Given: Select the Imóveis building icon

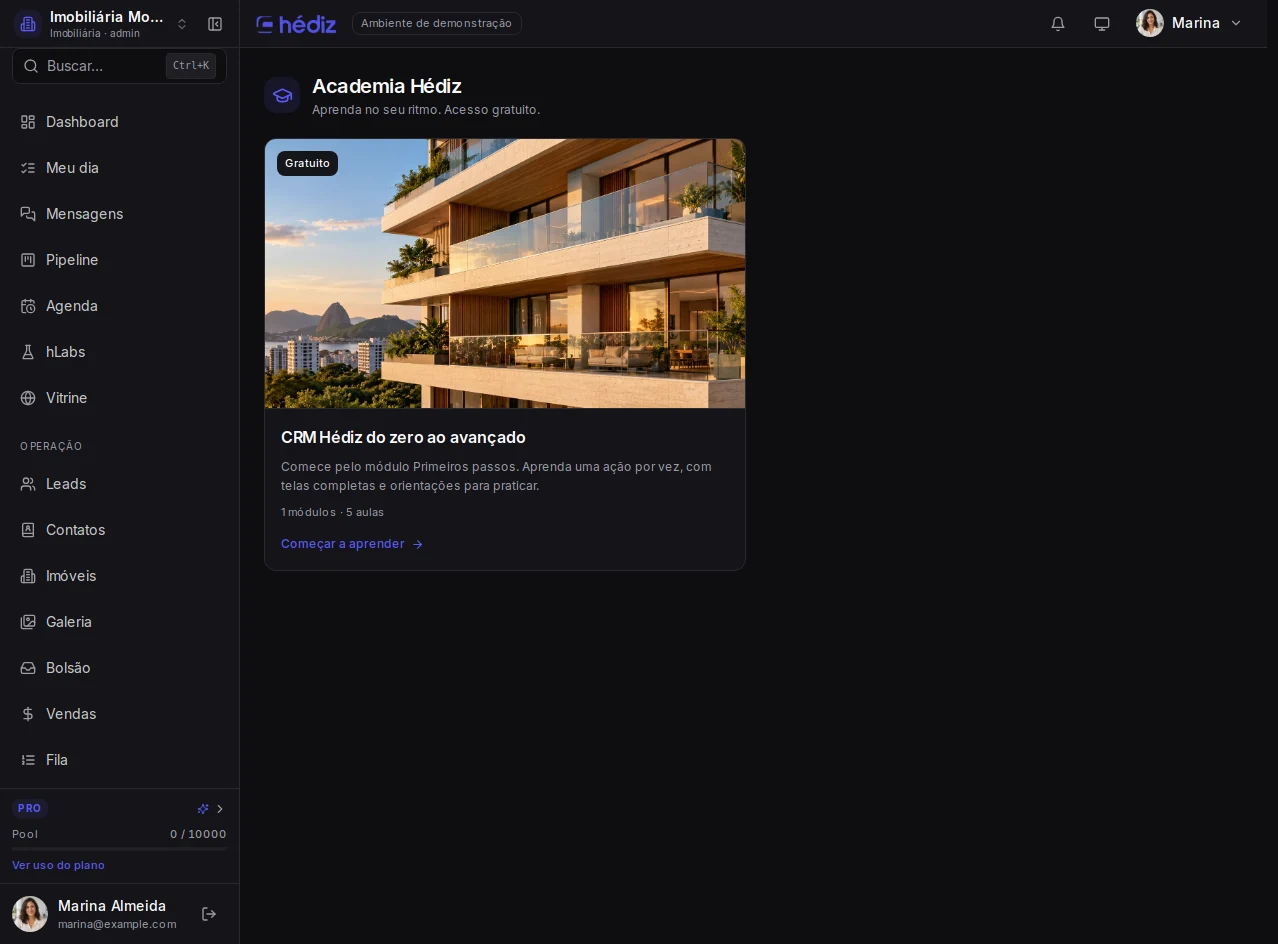Looking at the screenshot, I should click(28, 576).
